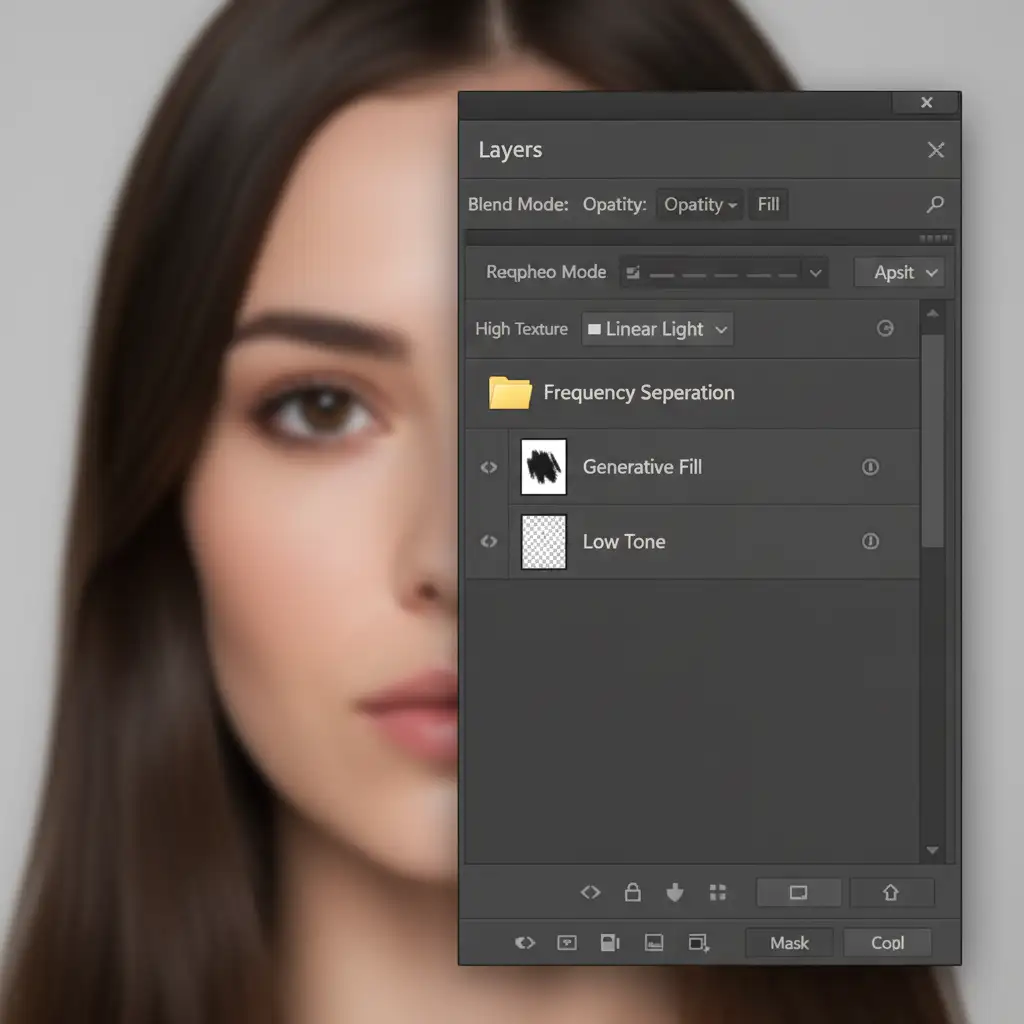Open the Reqpheo Mode dashed-line dropdown
The height and width of the screenshot is (1024, 1024).
(x=723, y=272)
